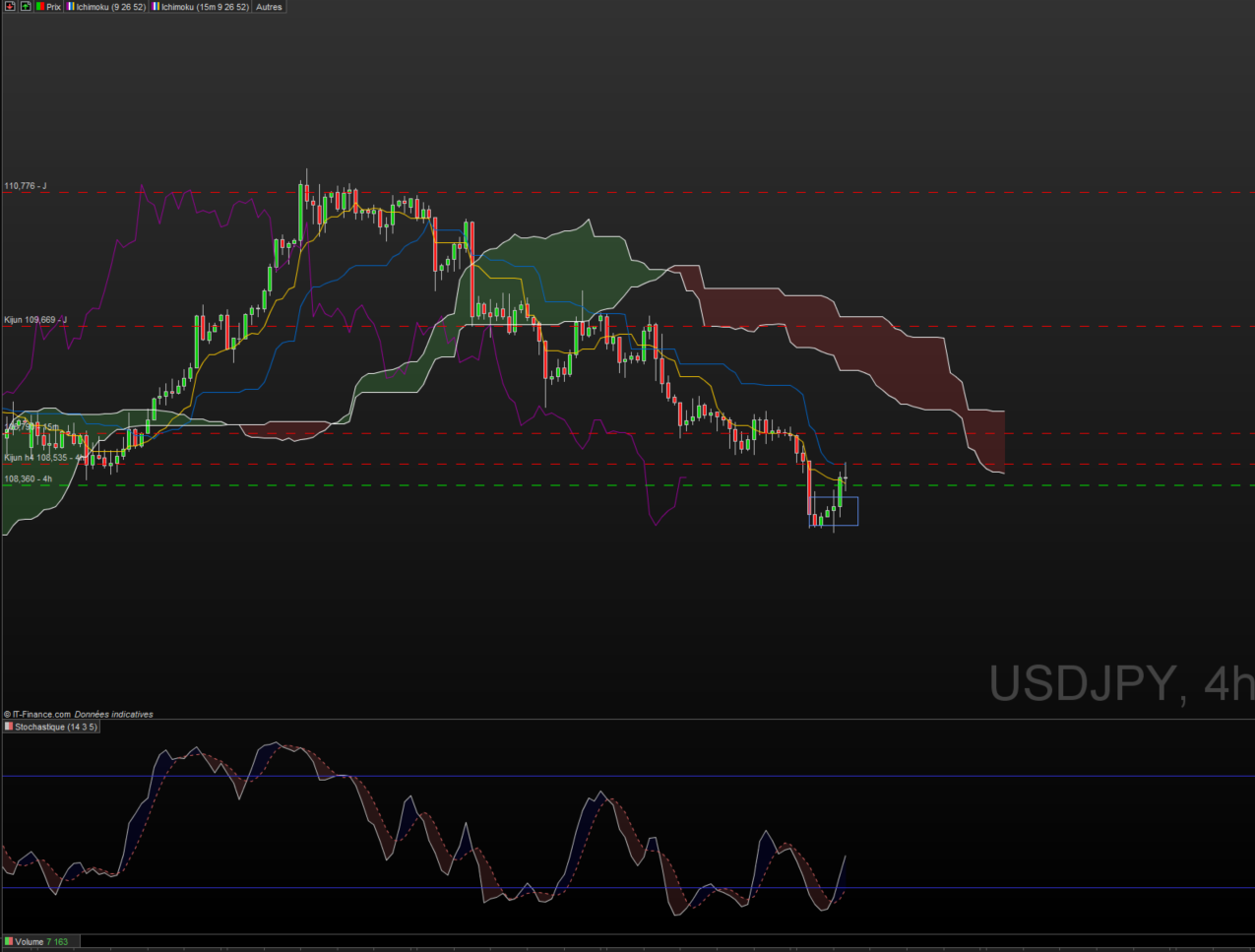The width and height of the screenshot is (1255, 952).
Task: Select the stochastic lower oversold line
Action: pos(591,888)
